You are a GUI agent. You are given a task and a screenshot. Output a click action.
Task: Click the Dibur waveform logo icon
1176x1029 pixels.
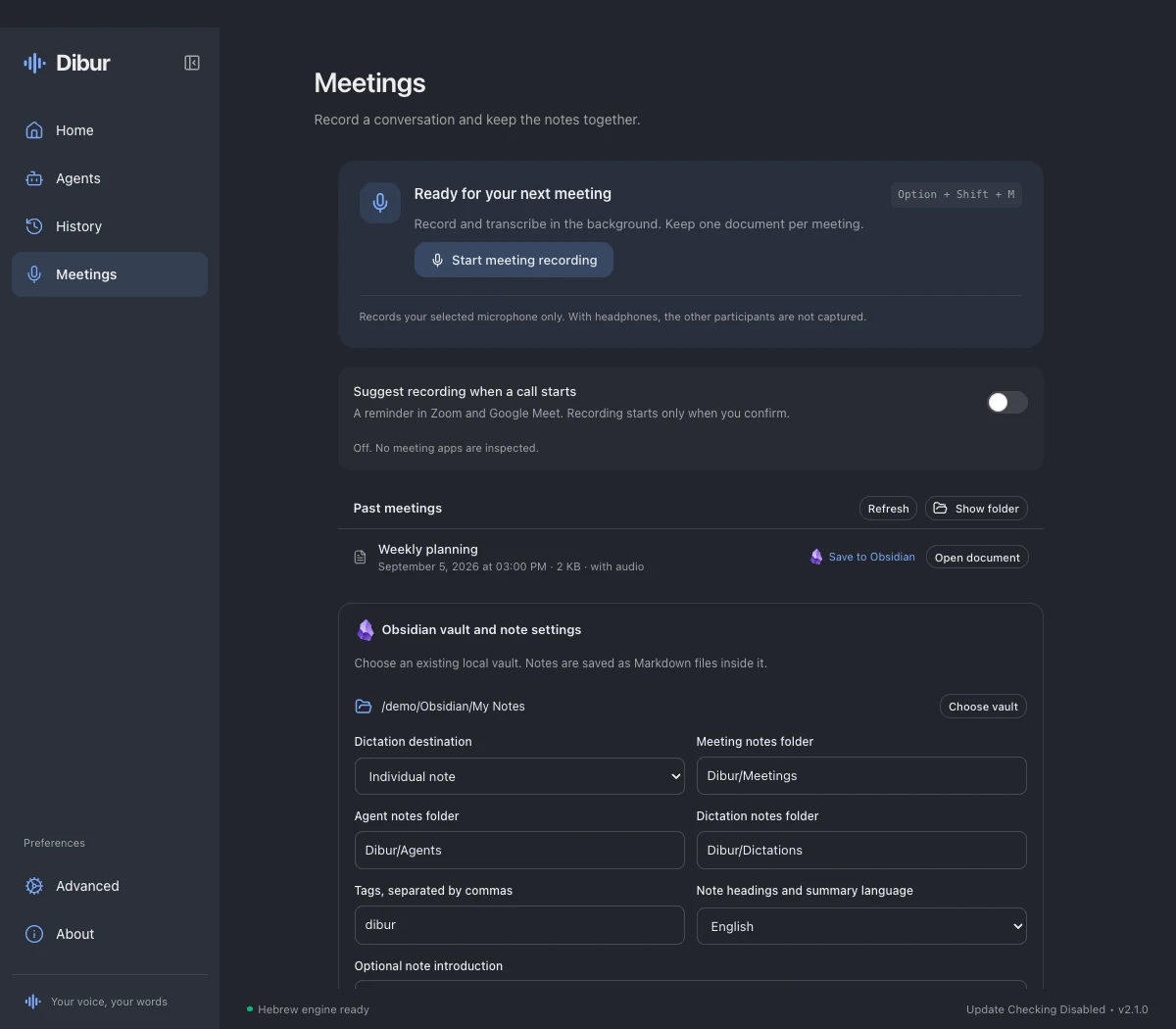[34, 63]
